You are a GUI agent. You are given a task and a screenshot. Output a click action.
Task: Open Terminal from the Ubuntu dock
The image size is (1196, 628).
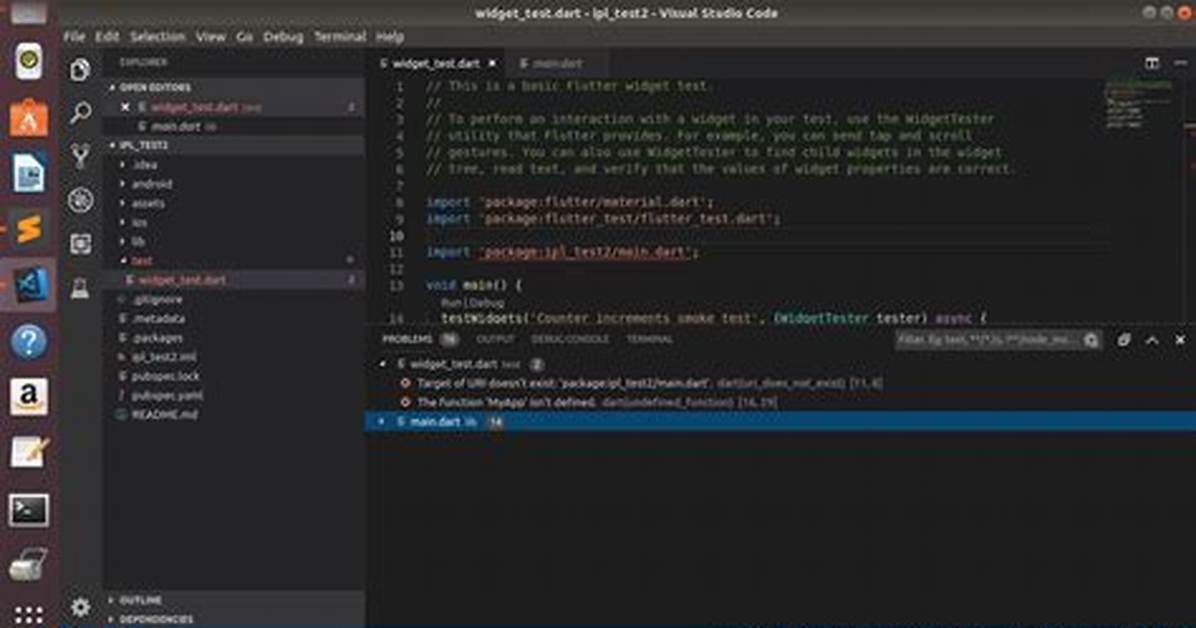tap(28, 510)
